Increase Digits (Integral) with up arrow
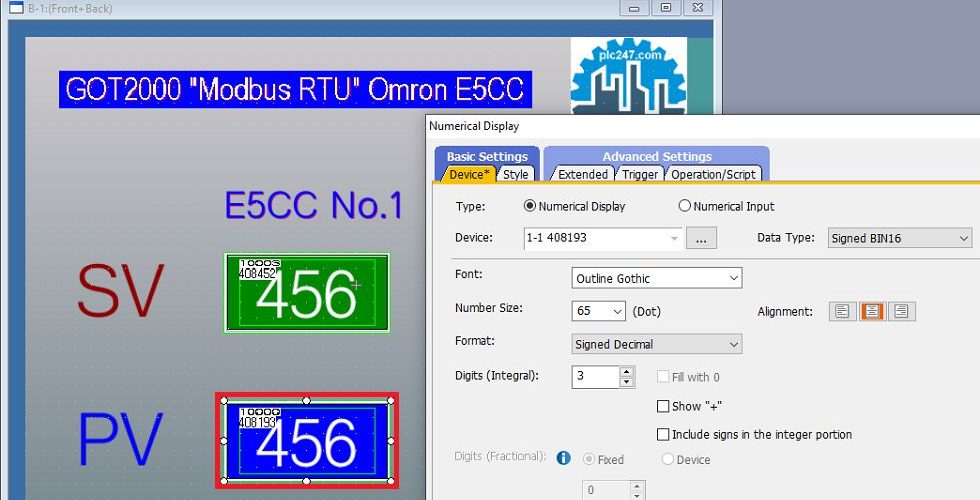 pos(626,371)
